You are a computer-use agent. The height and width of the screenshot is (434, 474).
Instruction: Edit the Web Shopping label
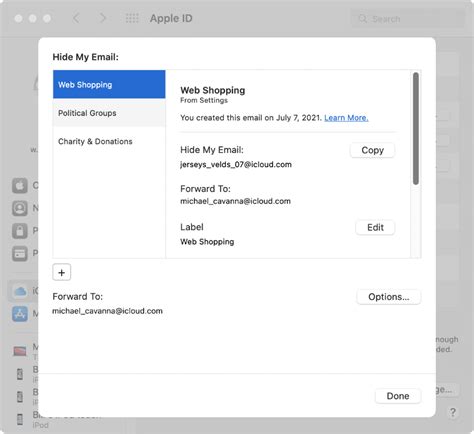[375, 228]
